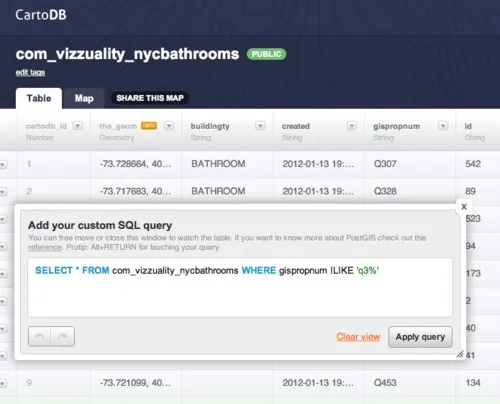500x404 pixels.
Task: Click the SHARE THIS MAP button
Action: 150,98
